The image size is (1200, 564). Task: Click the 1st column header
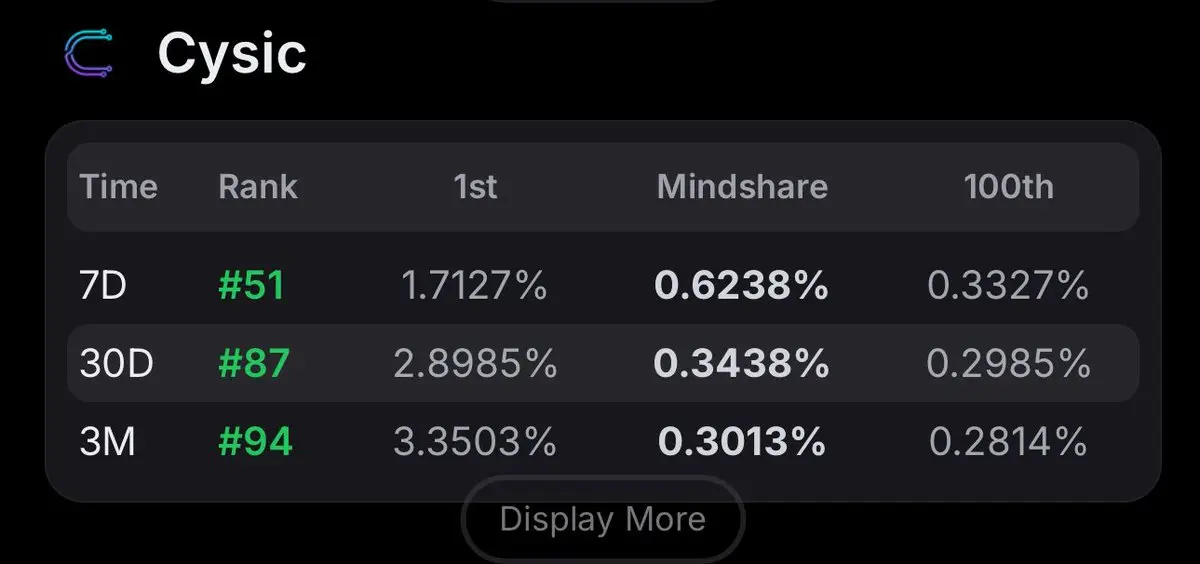click(475, 187)
